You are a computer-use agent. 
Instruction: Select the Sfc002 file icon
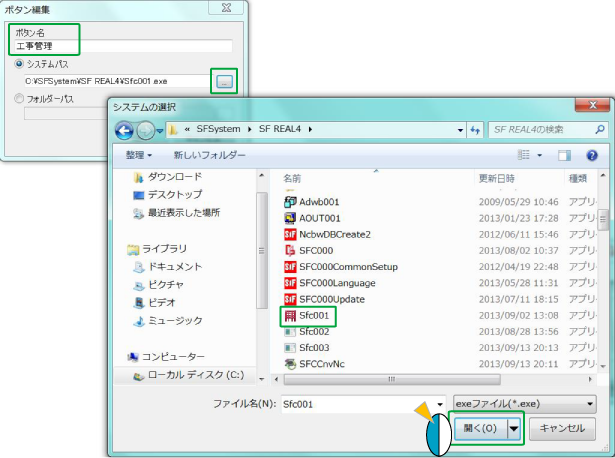(x=290, y=332)
